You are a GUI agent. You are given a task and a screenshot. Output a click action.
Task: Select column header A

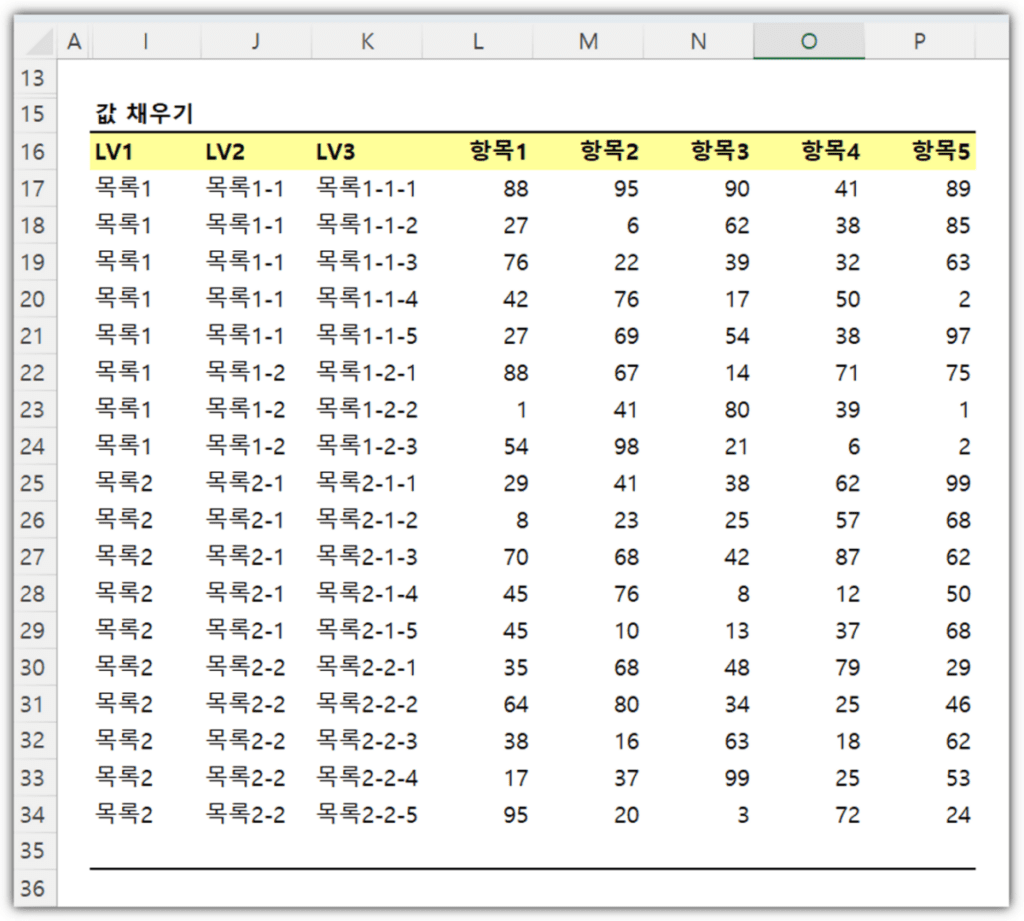(74, 42)
